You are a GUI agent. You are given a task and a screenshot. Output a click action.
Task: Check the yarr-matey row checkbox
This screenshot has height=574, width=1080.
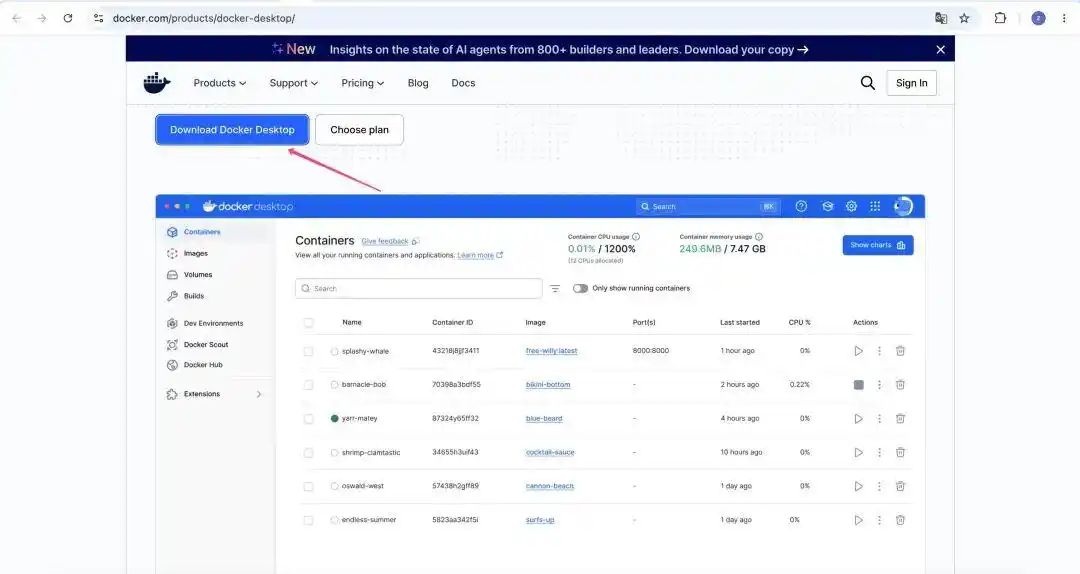tap(308, 418)
